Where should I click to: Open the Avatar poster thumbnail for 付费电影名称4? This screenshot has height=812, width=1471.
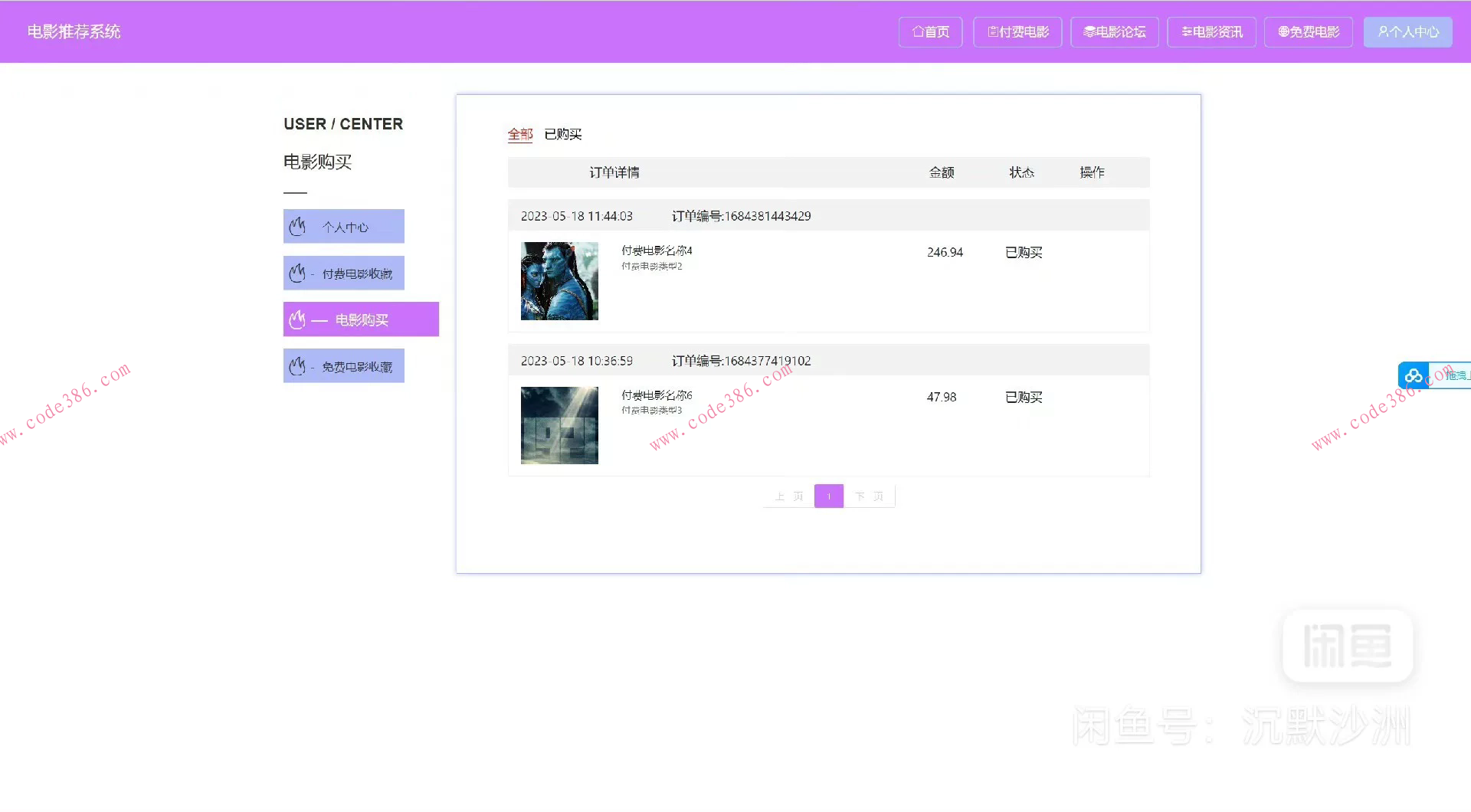[x=559, y=281]
